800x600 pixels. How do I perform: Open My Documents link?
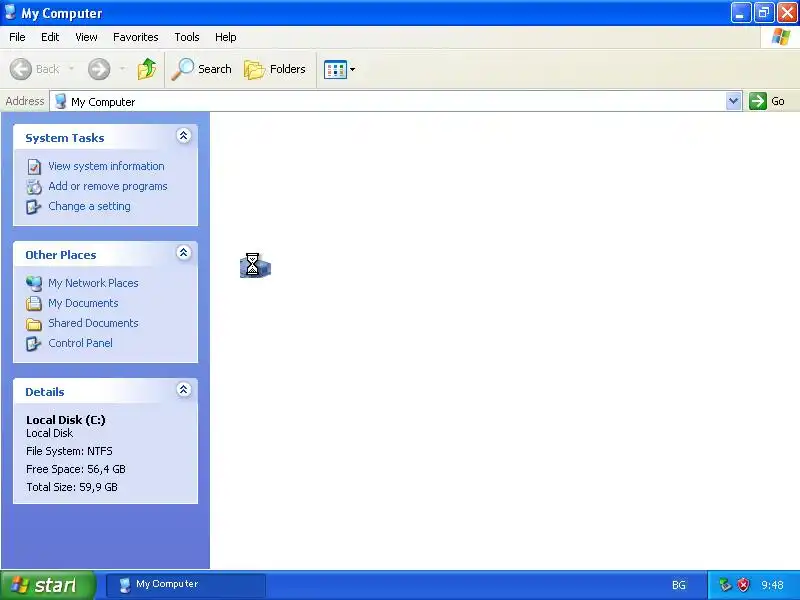[83, 303]
